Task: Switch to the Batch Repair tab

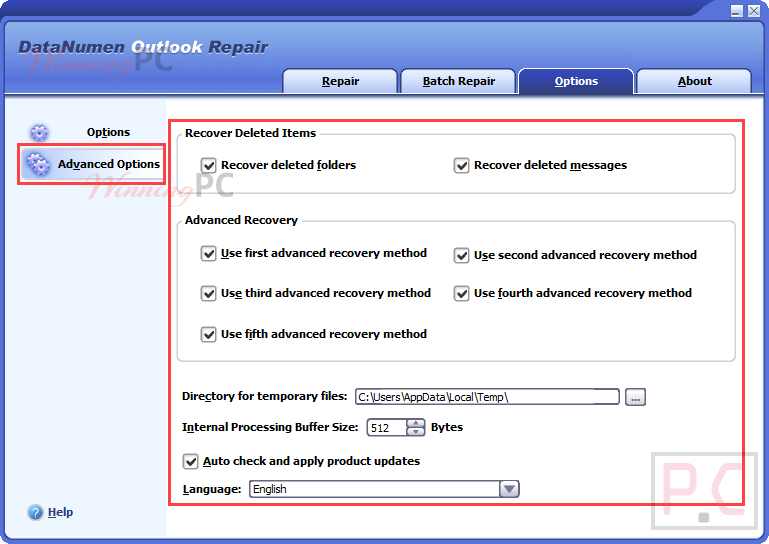Action: tap(458, 81)
